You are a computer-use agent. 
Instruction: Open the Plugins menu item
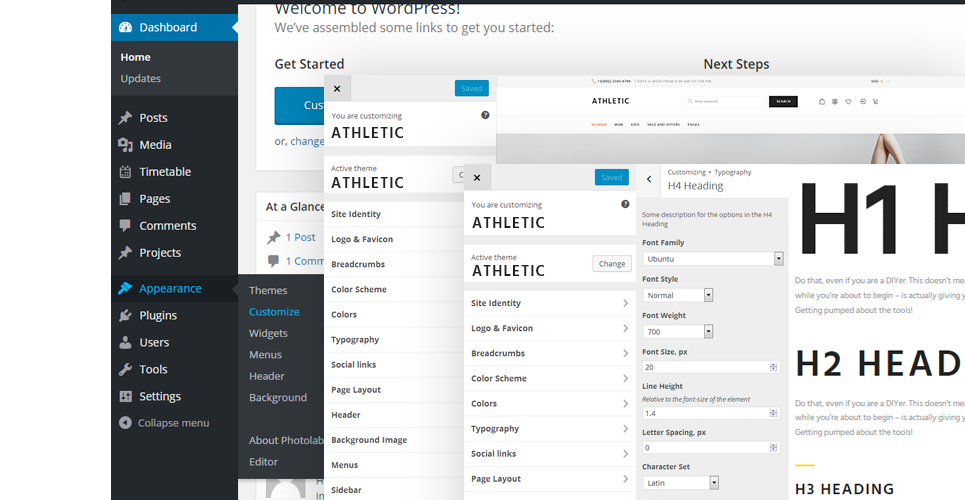174,315
